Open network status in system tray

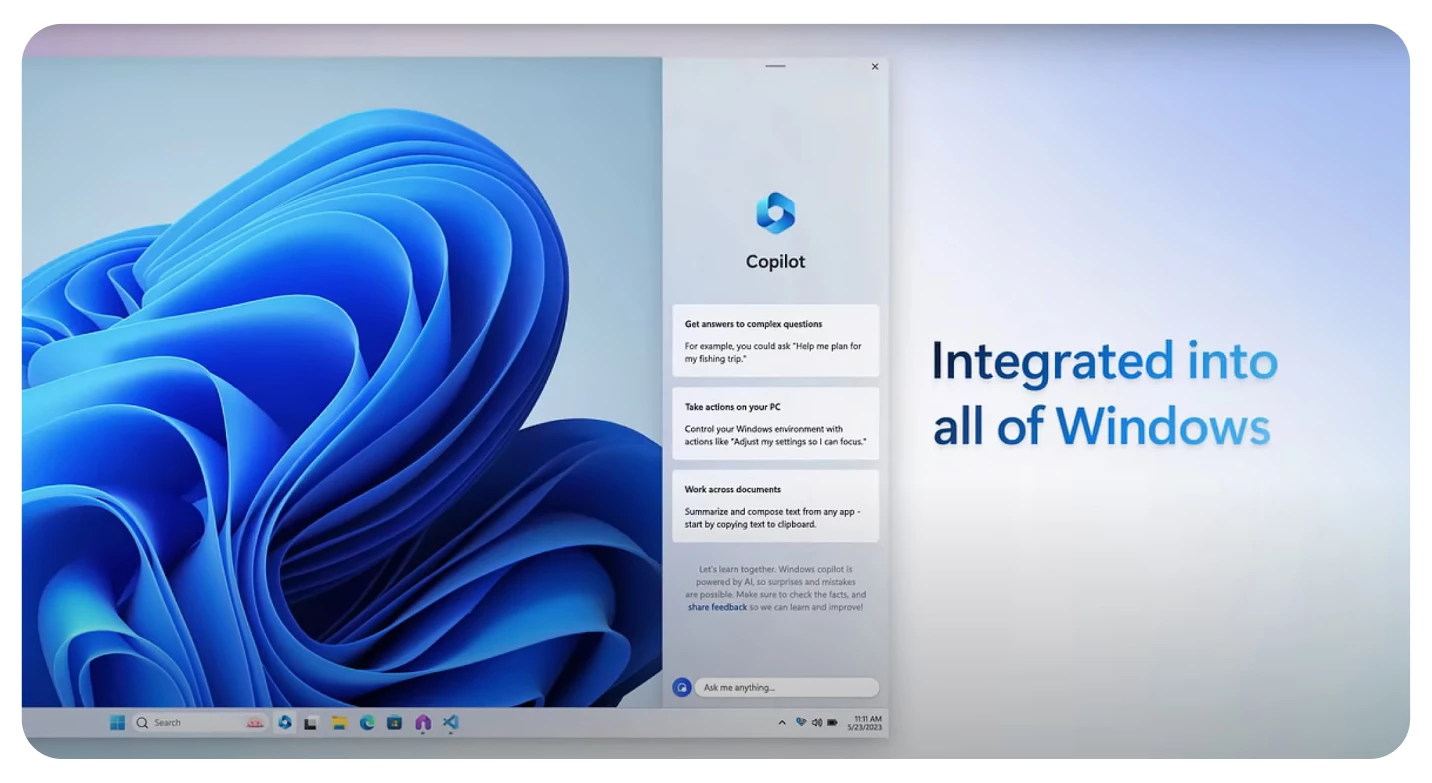(801, 722)
